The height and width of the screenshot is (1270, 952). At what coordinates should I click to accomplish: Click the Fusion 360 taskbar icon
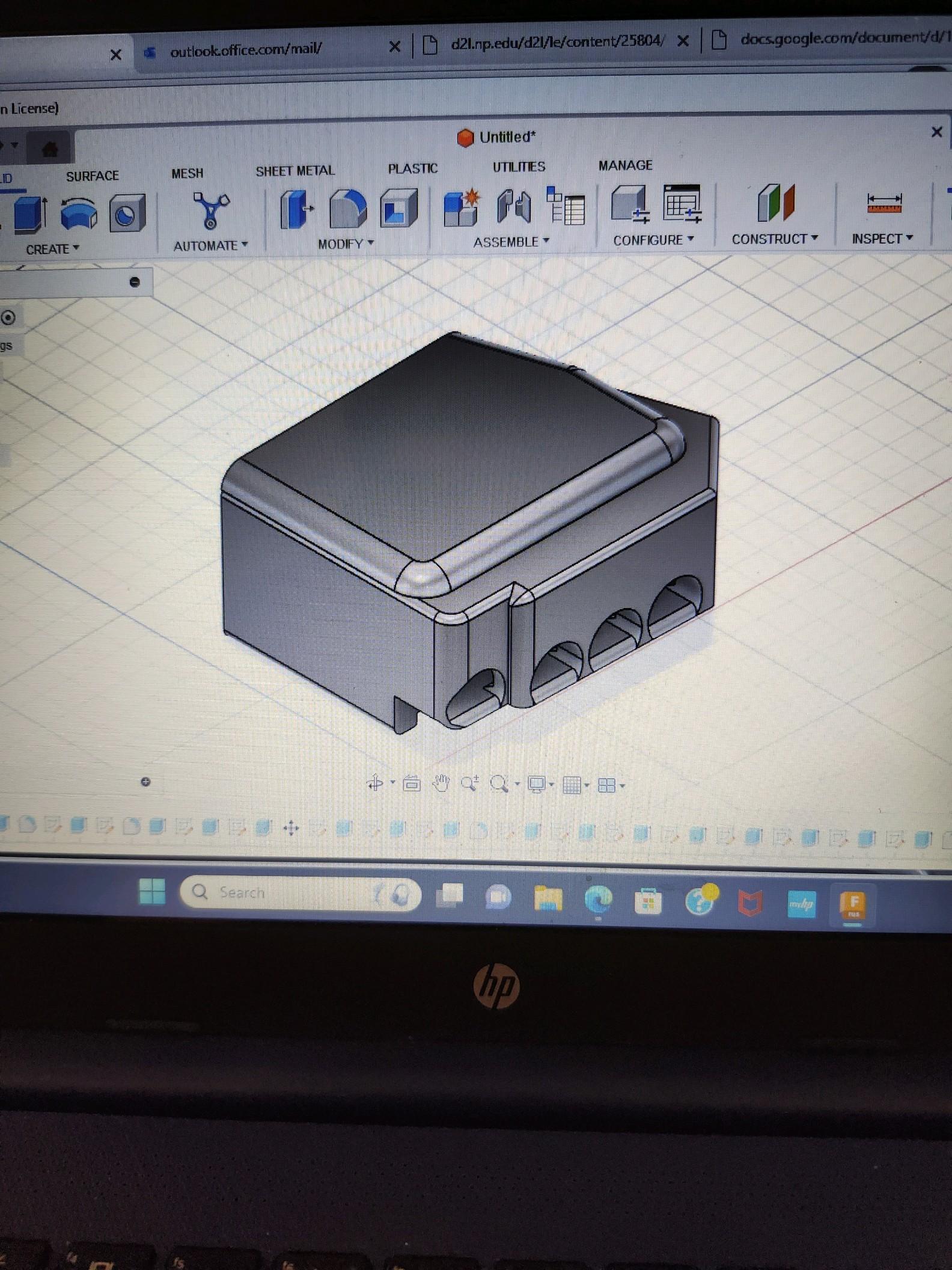(x=853, y=905)
